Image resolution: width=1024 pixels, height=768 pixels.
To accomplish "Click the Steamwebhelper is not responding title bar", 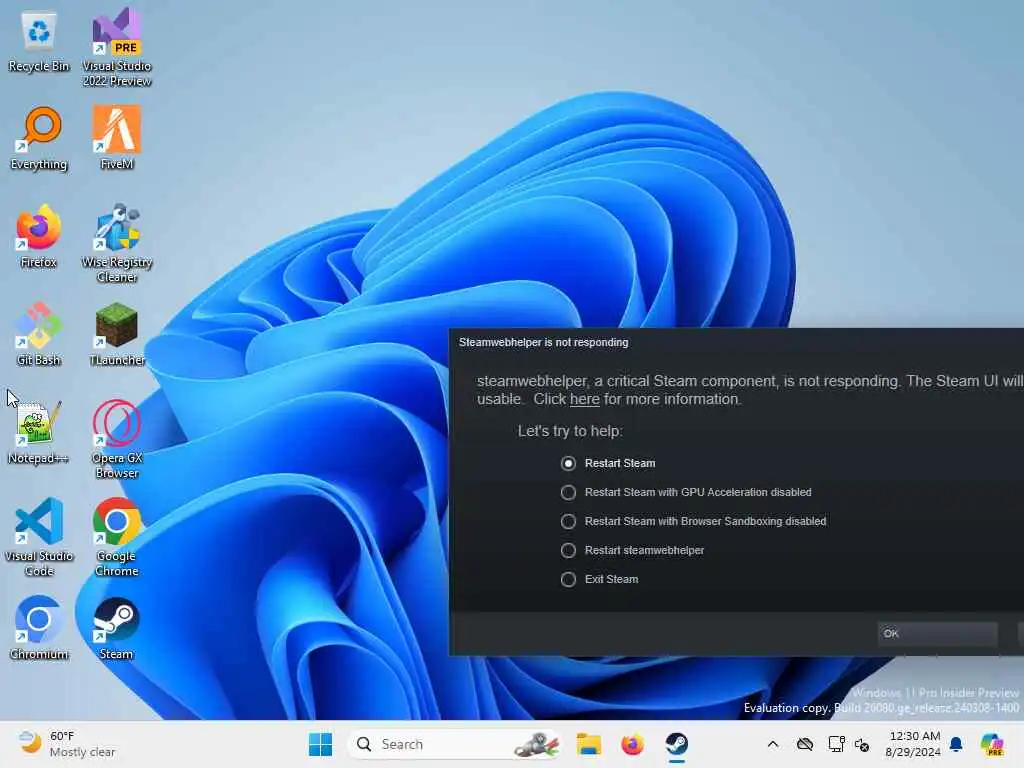I will pos(736,342).
